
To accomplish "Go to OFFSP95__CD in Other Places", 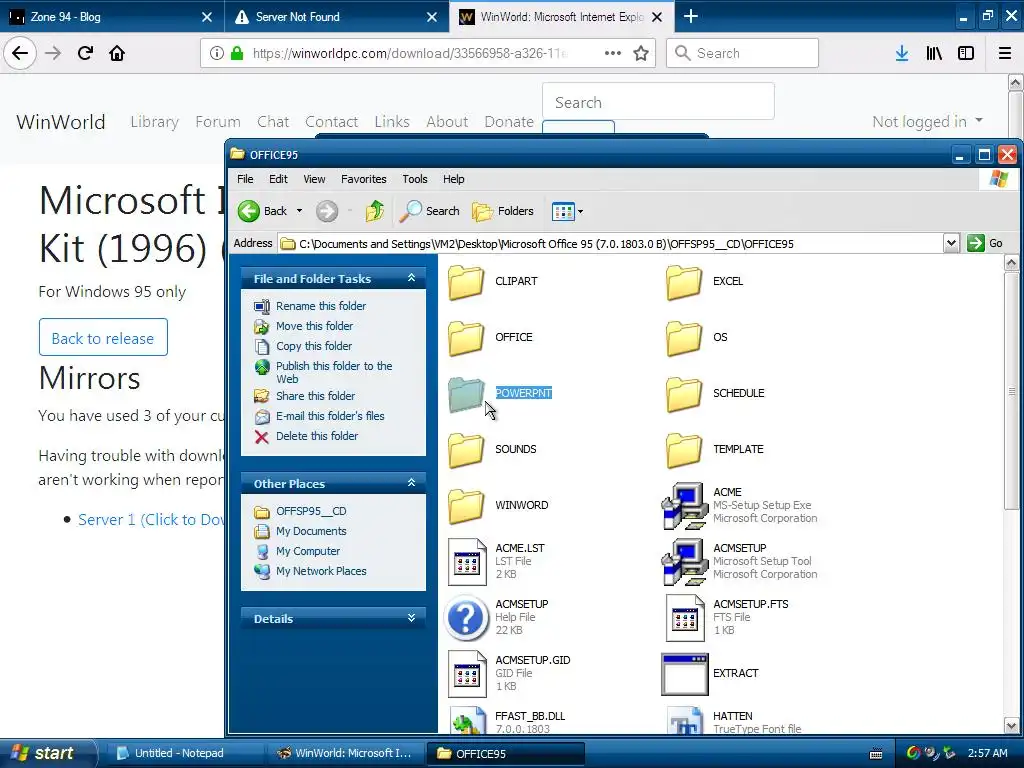I will [x=311, y=511].
